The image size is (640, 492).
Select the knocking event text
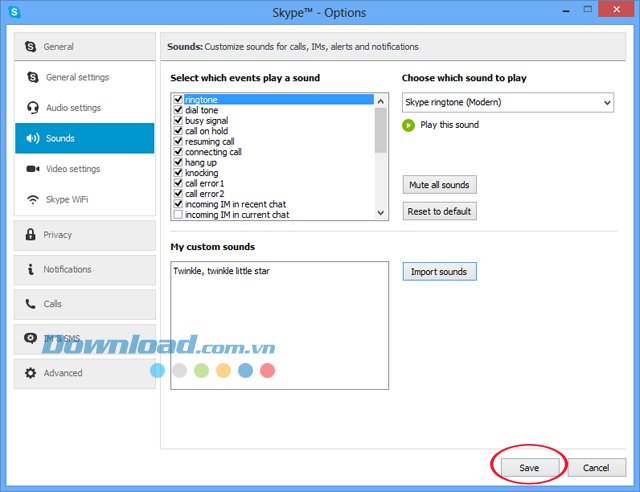click(x=202, y=173)
